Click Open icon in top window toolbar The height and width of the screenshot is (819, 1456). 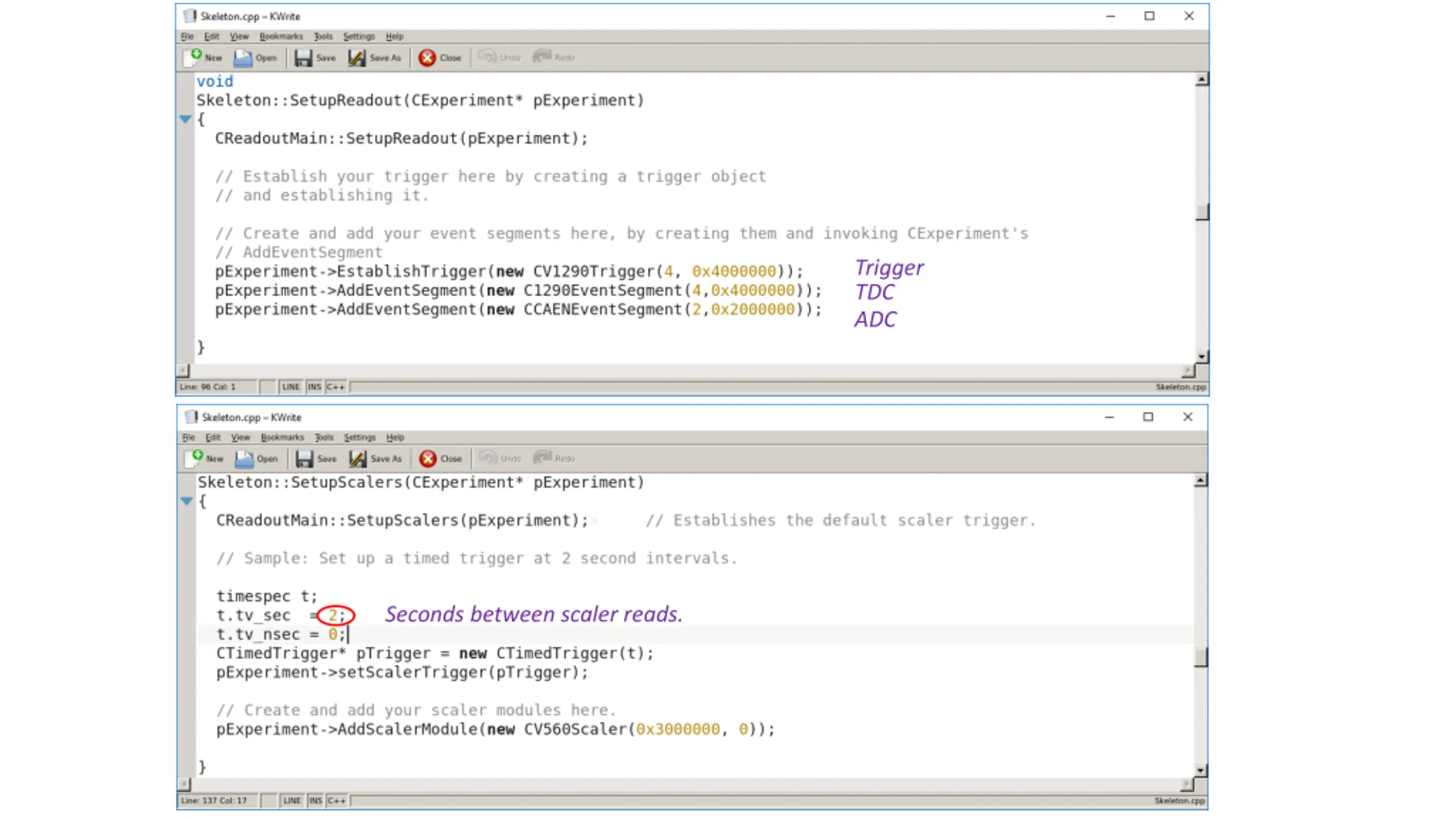click(243, 57)
